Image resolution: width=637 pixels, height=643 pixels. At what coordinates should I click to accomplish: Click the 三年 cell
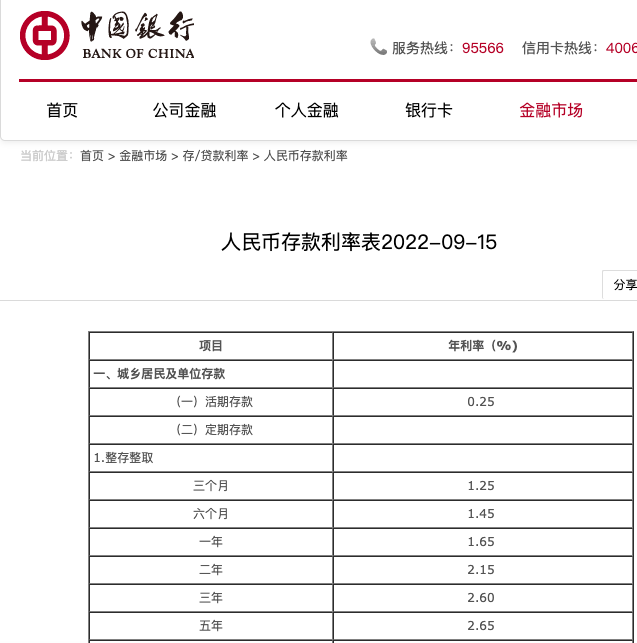(x=211, y=598)
